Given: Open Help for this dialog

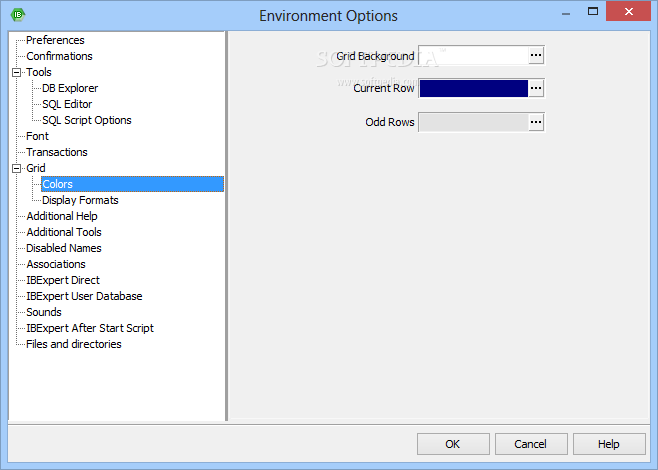Looking at the screenshot, I should [609, 444].
